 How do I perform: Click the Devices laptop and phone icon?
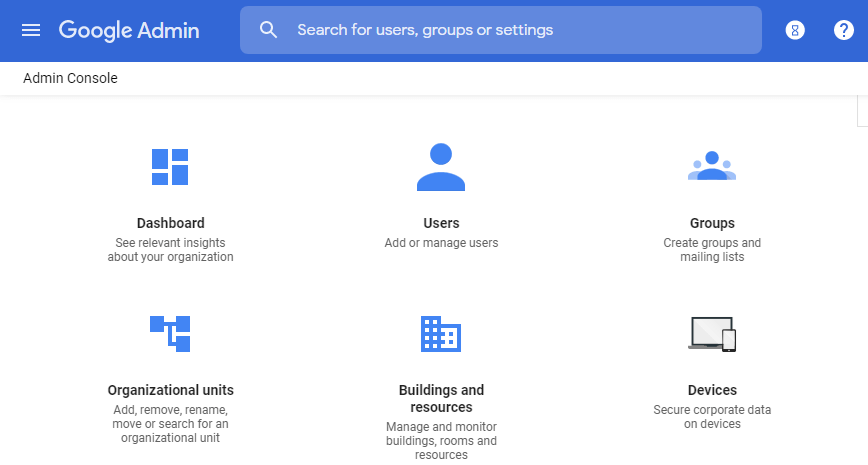pyautogui.click(x=712, y=334)
